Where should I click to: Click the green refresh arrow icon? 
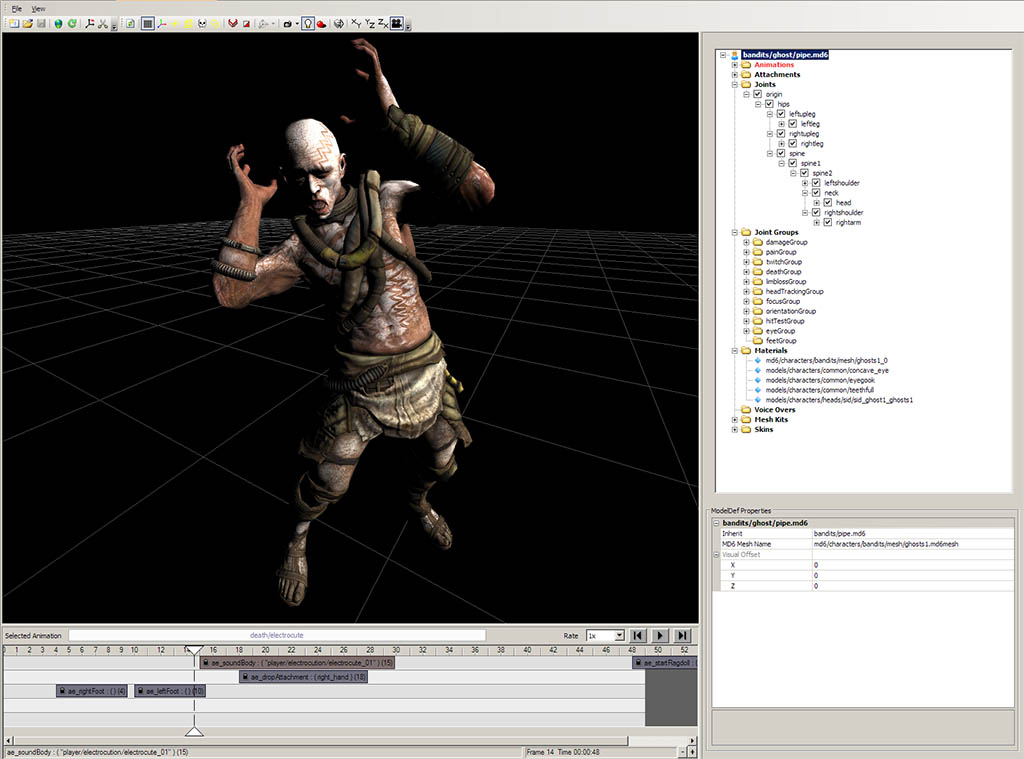[72, 24]
